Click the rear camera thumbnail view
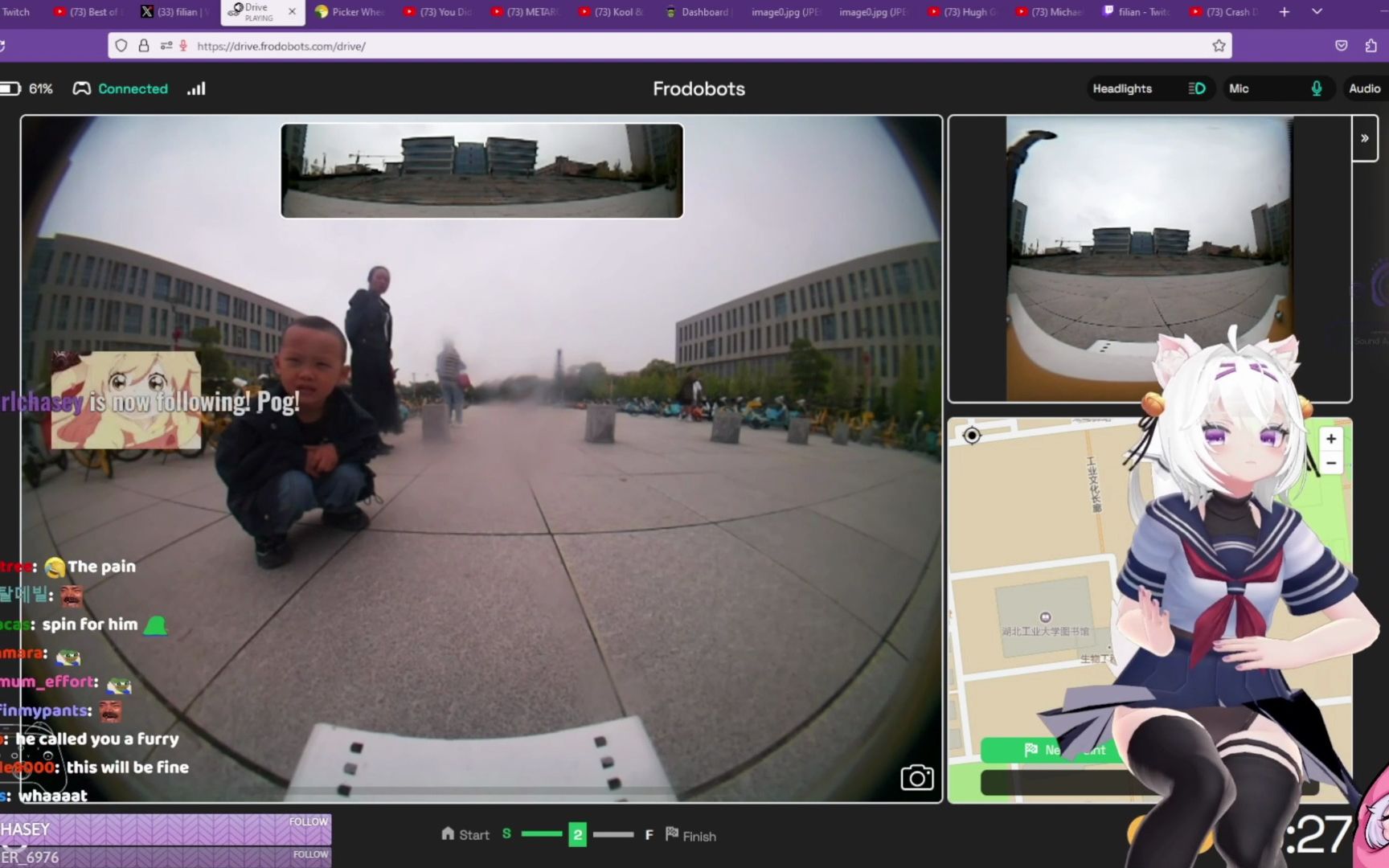This screenshot has width=1389, height=868. point(481,170)
